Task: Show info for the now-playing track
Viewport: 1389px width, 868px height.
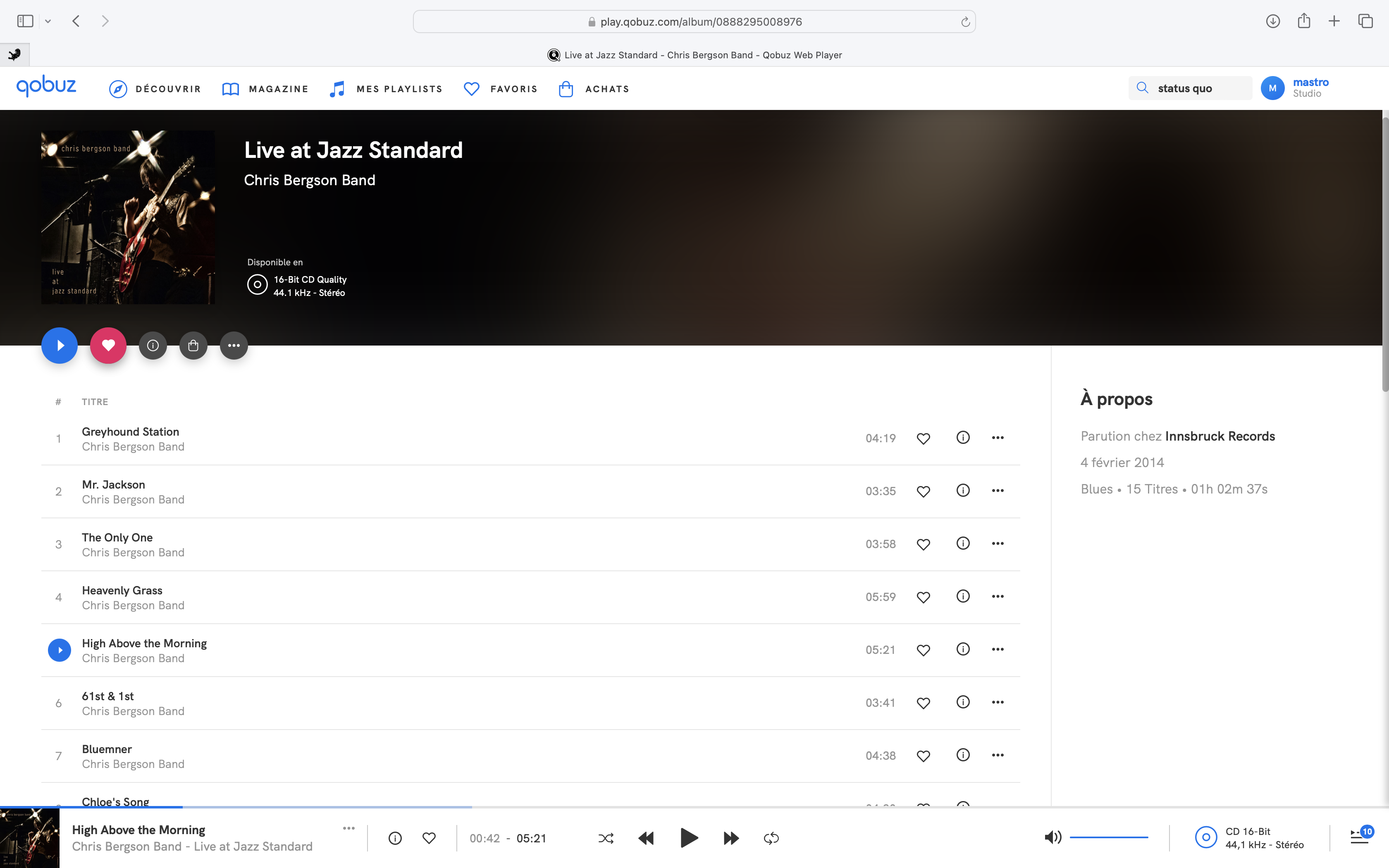Action: 395,838
